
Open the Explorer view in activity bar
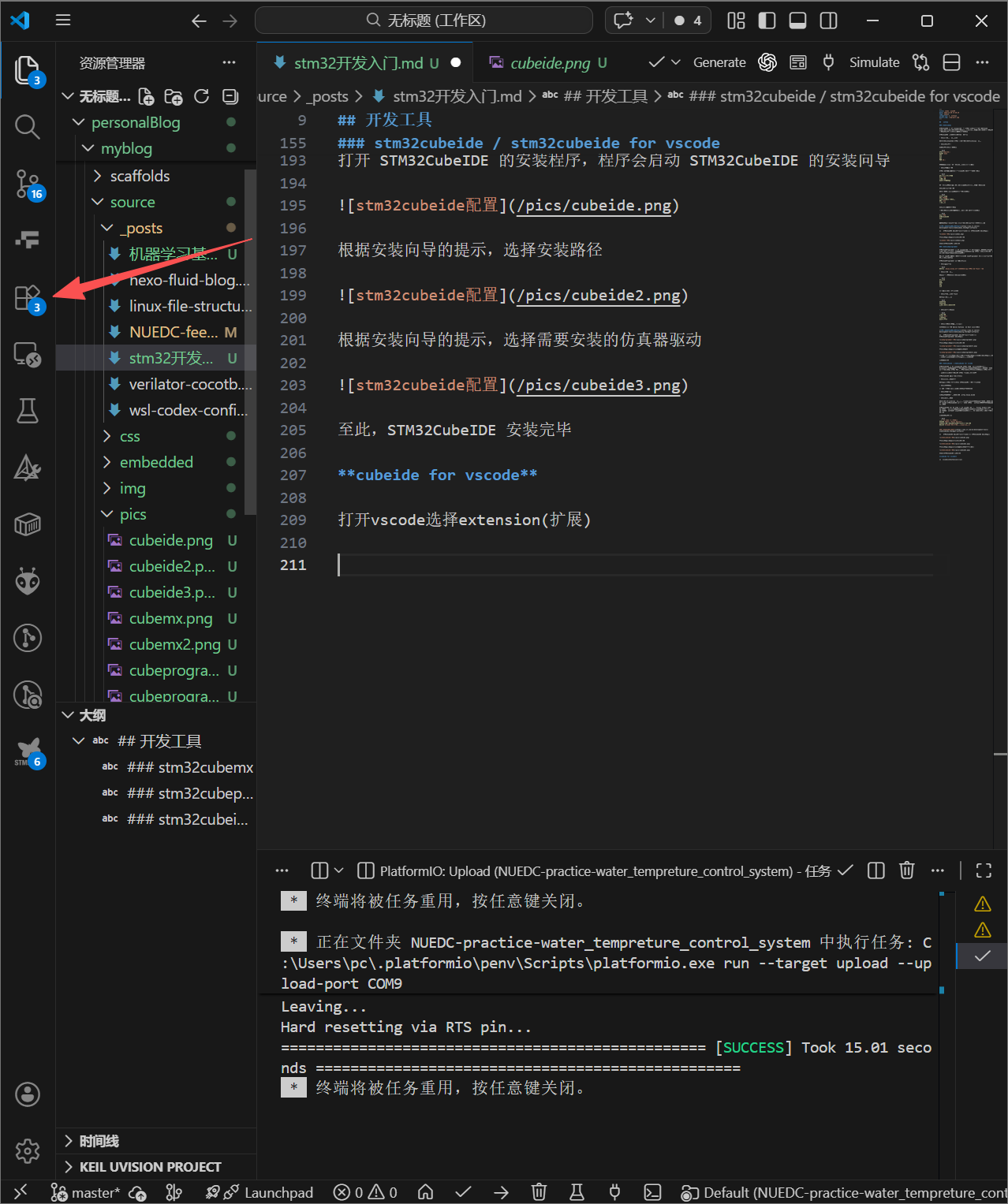point(28,70)
